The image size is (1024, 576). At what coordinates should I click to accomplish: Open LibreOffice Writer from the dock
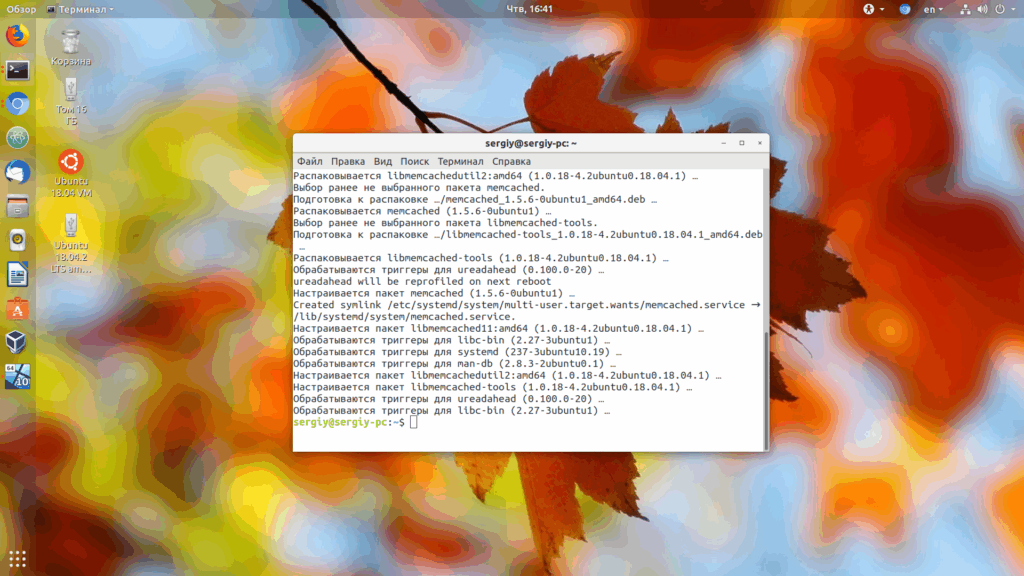click(x=18, y=274)
